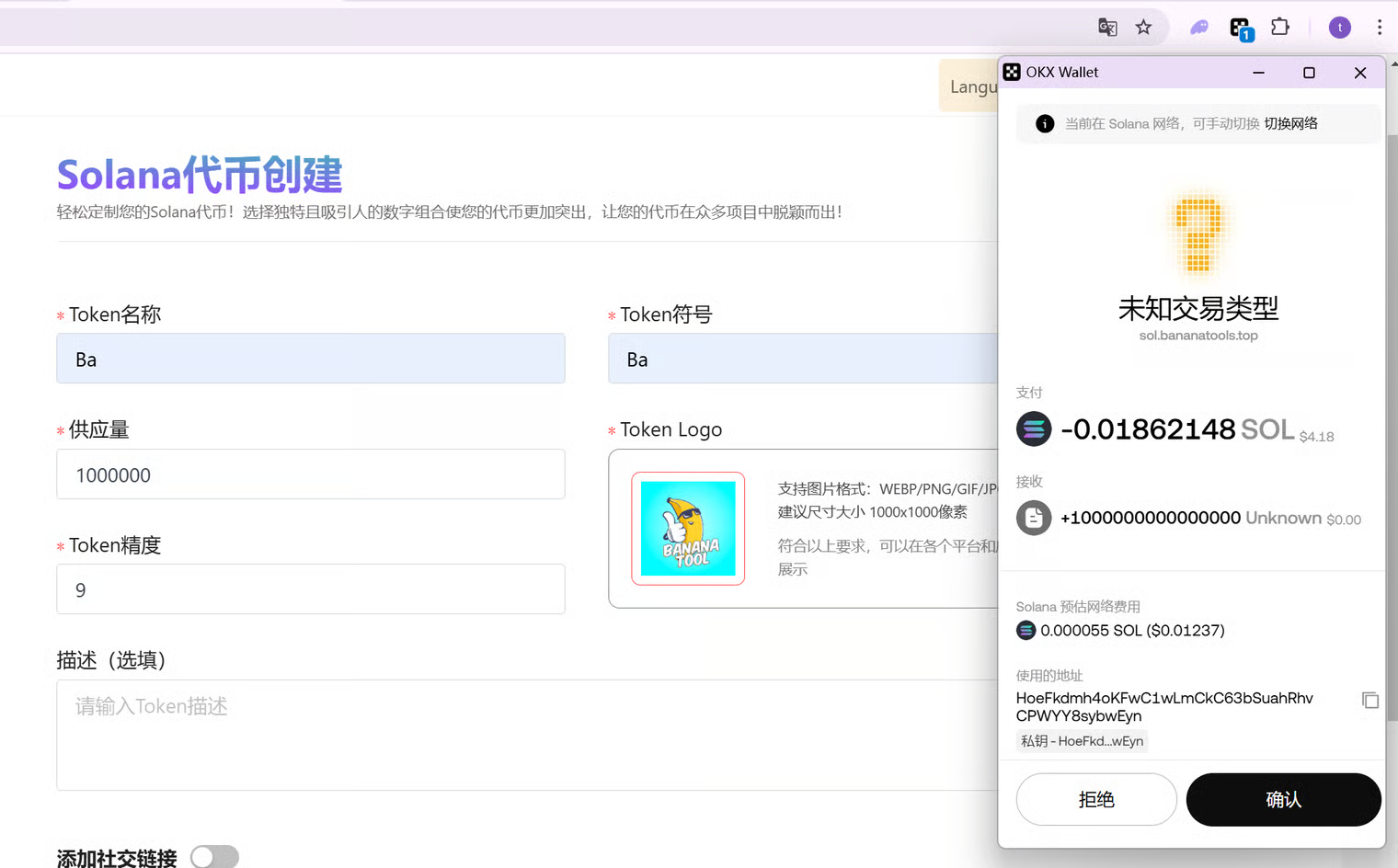The image size is (1398, 868).
Task: Enable the 添加社交链接 toggle switch
Action: pos(214,857)
